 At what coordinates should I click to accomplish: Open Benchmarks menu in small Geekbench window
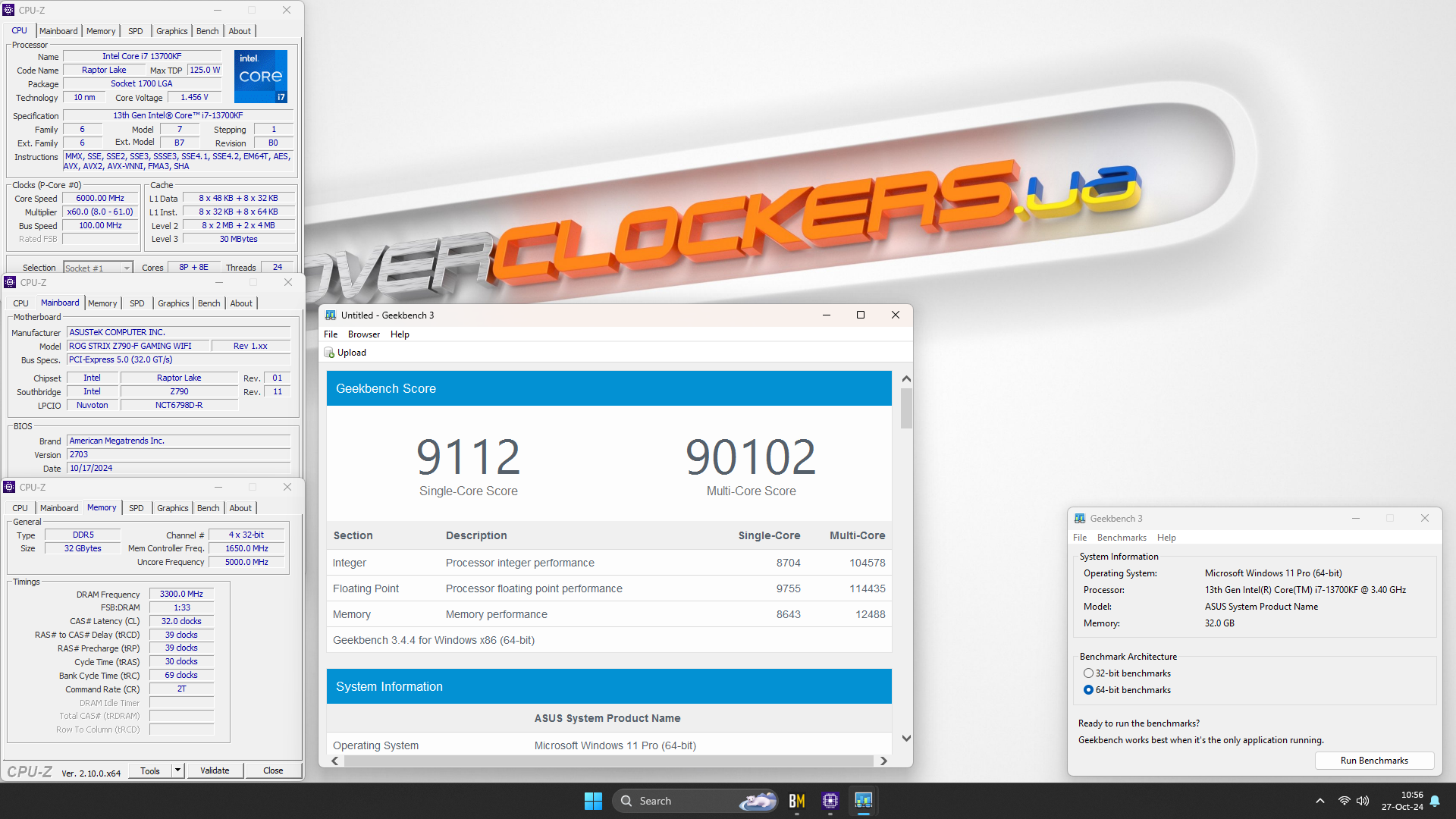(1122, 538)
